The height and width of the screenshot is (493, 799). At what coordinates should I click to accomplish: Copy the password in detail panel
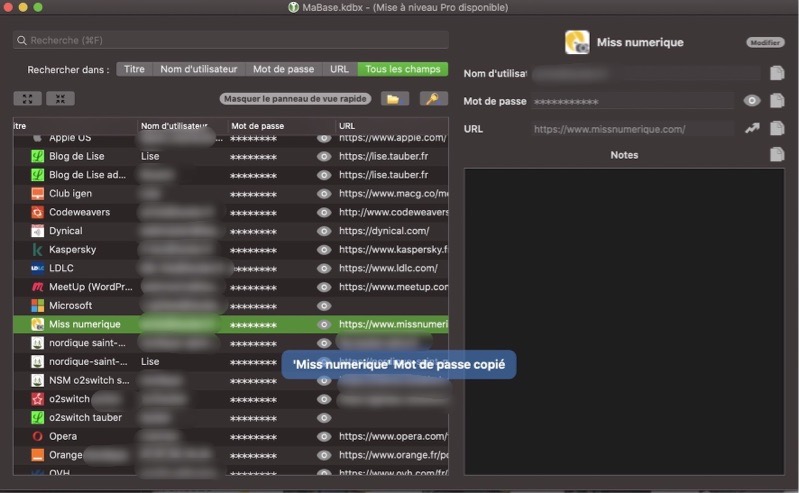[x=777, y=101]
